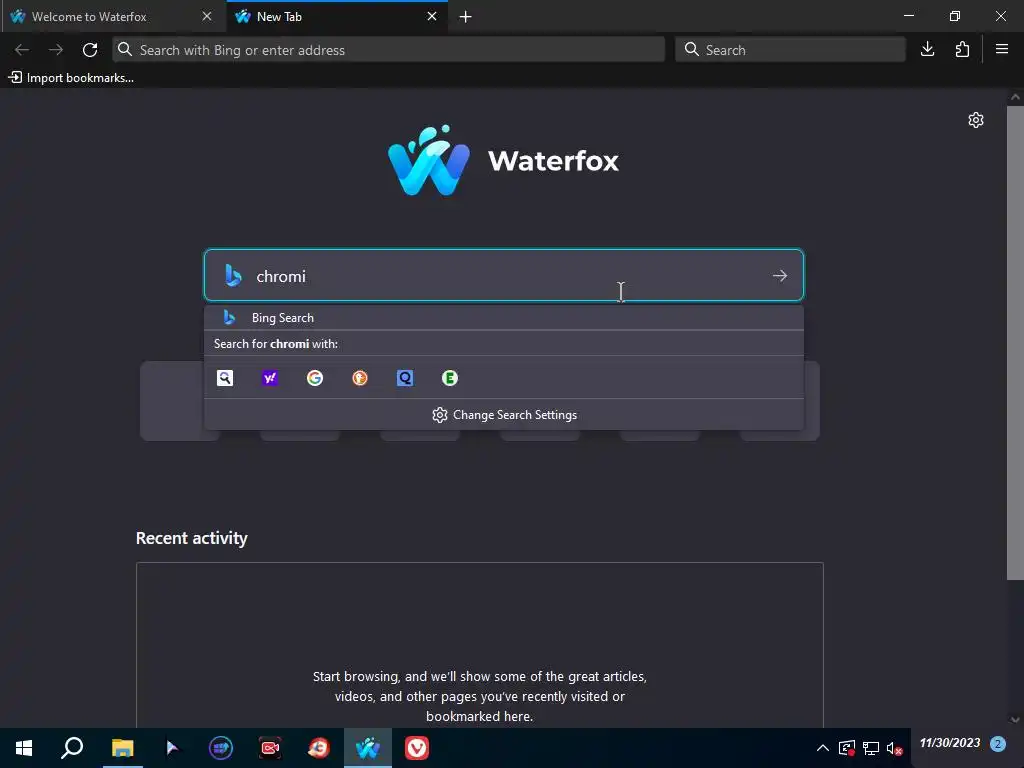This screenshot has height=768, width=1024.
Task: Switch to Welcome to Waterfox tab
Action: coord(114,16)
